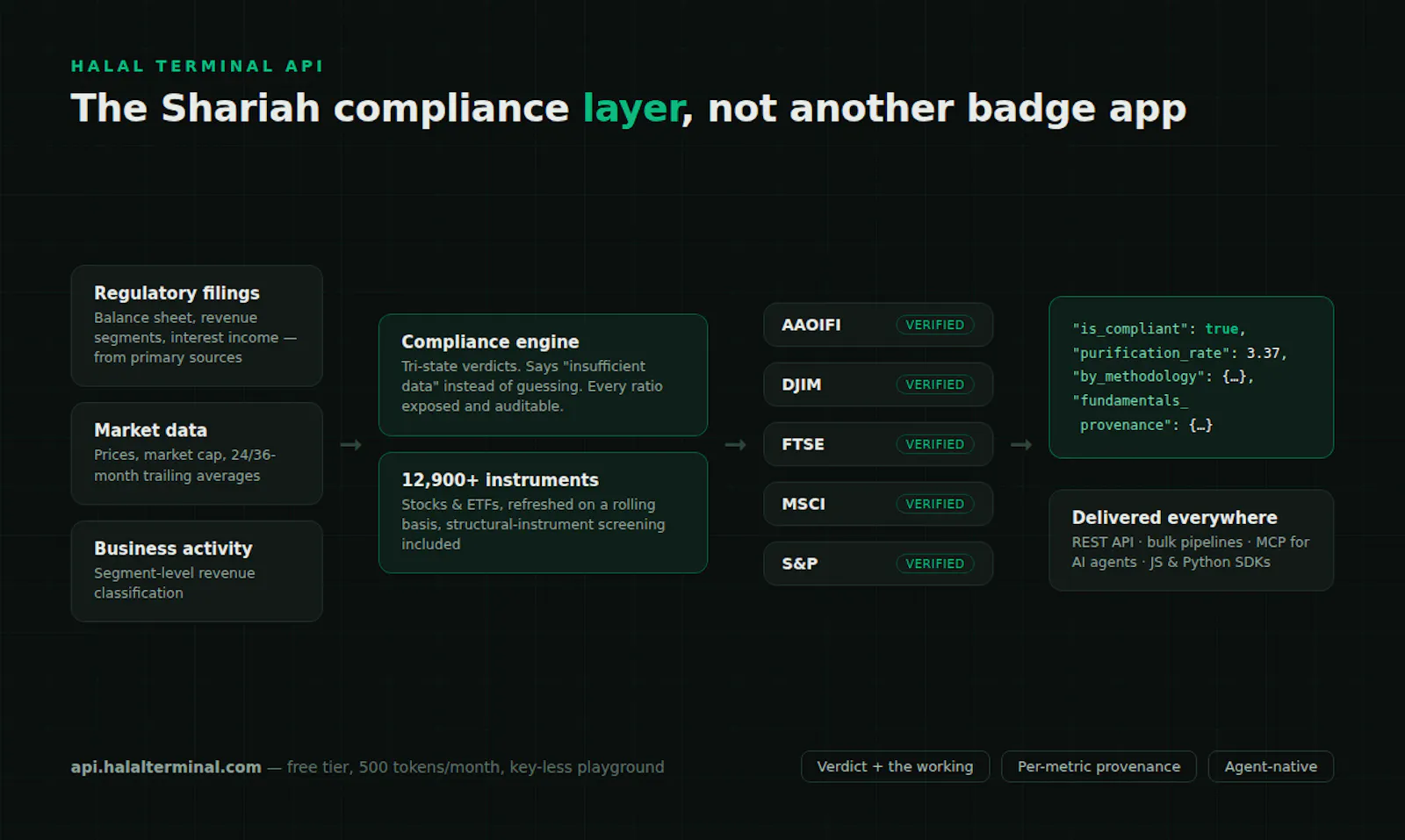Click the REST API bulk pipelines text
Viewport: 1405px width, 840px height.
pos(1190,552)
